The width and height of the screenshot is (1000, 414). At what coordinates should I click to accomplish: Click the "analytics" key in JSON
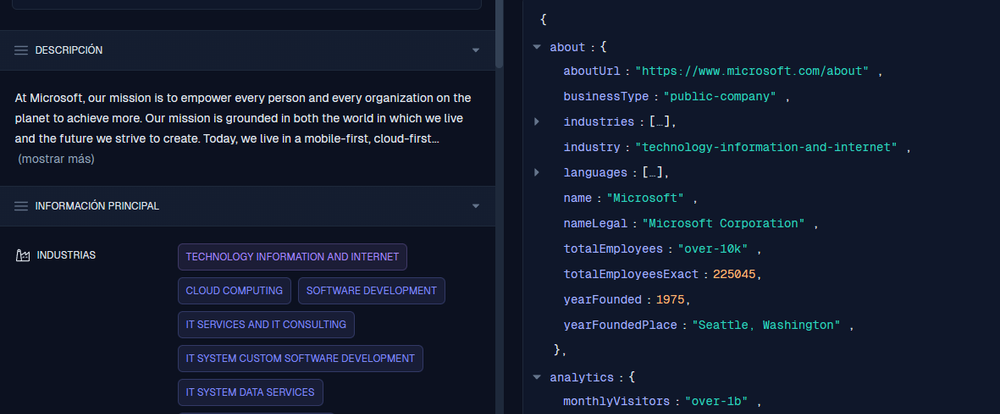pyautogui.click(x=581, y=378)
